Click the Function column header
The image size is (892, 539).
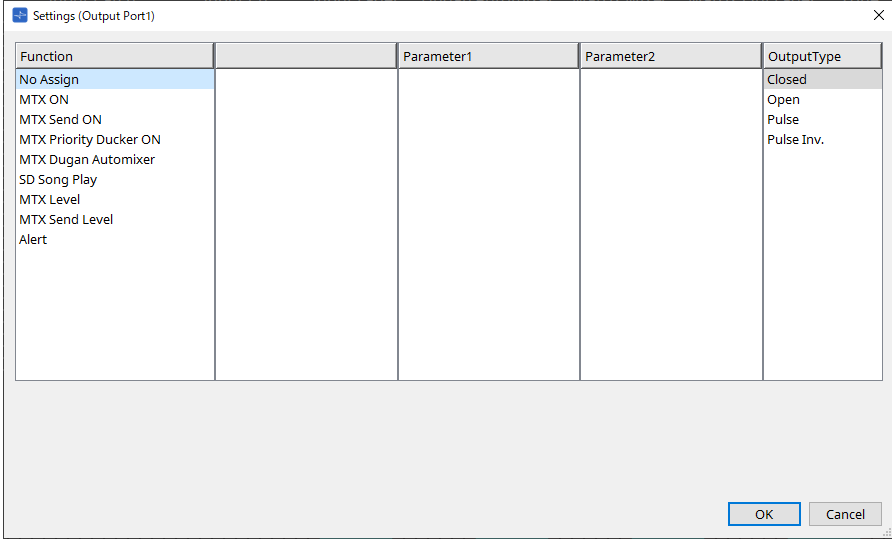click(115, 56)
